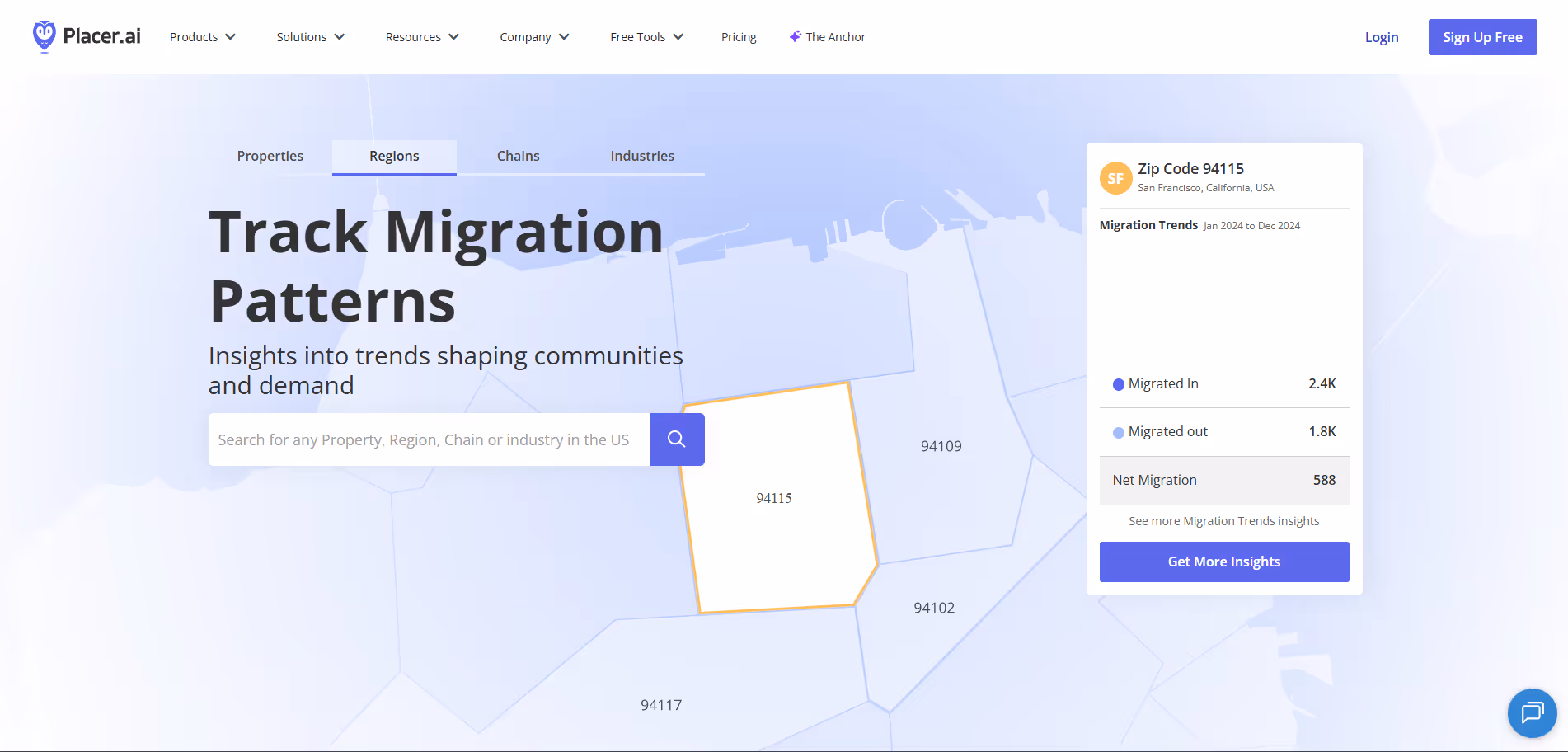Open See more Migration Trends insights

click(x=1224, y=521)
